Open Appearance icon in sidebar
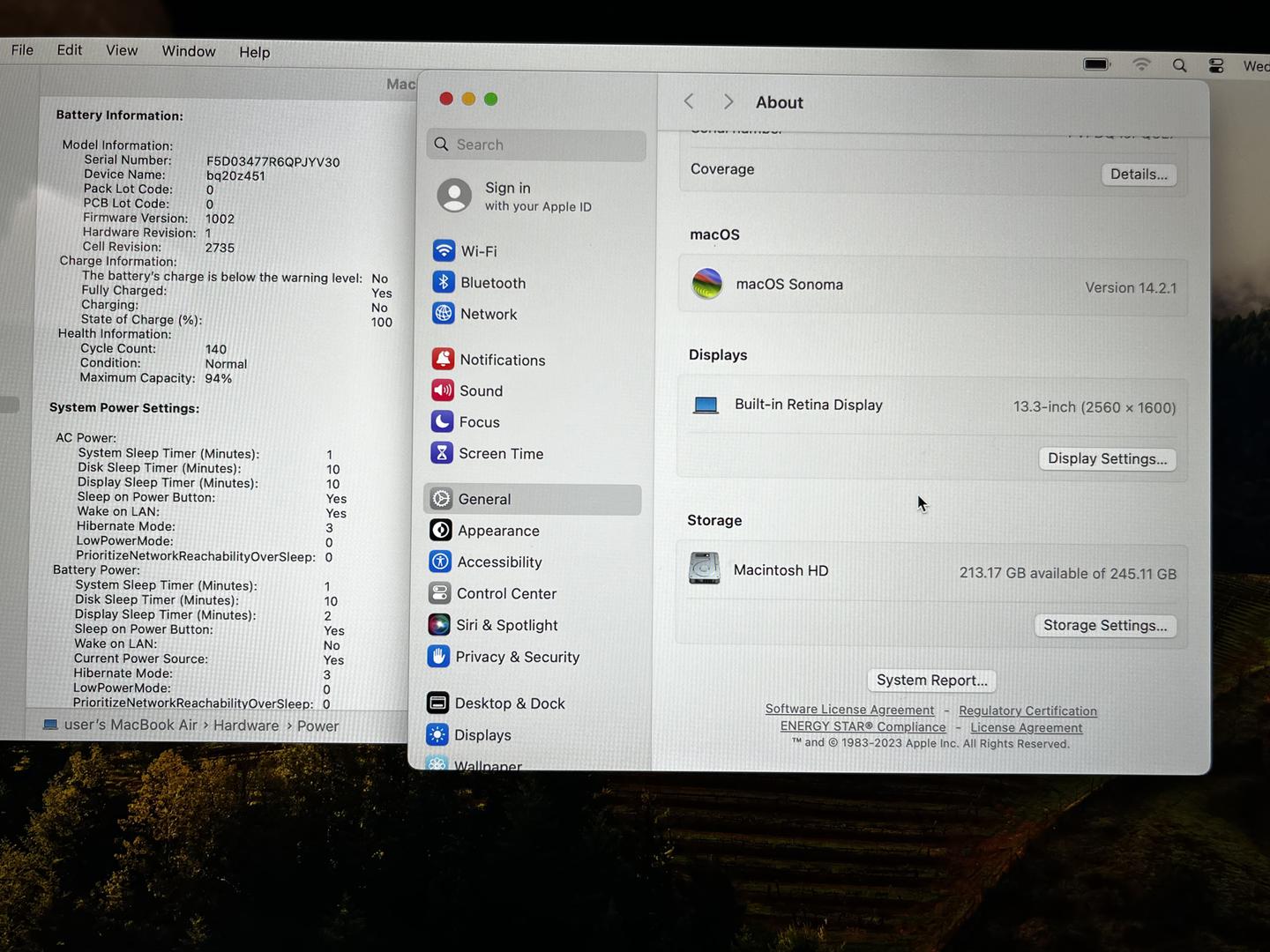Screen dimensions: 1270x952 tap(441, 530)
